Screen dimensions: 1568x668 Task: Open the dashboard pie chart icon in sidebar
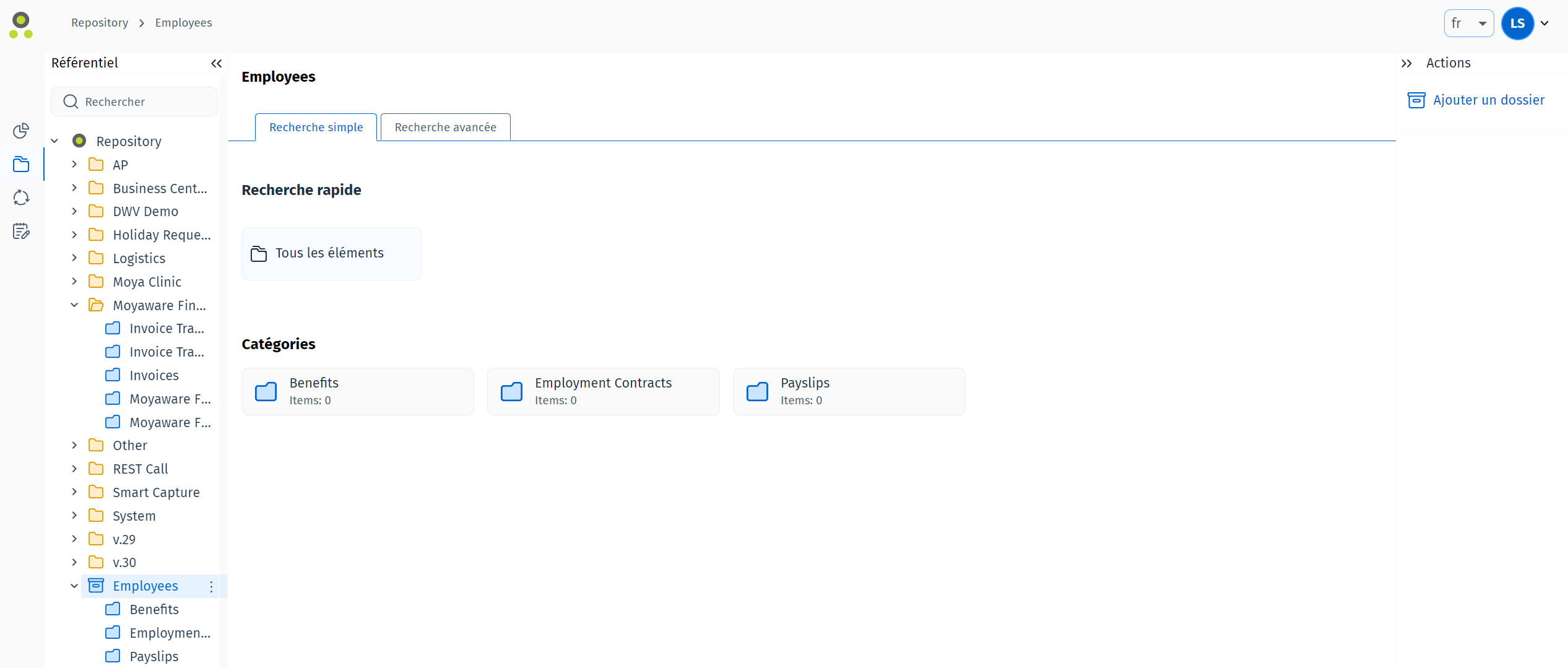point(21,131)
